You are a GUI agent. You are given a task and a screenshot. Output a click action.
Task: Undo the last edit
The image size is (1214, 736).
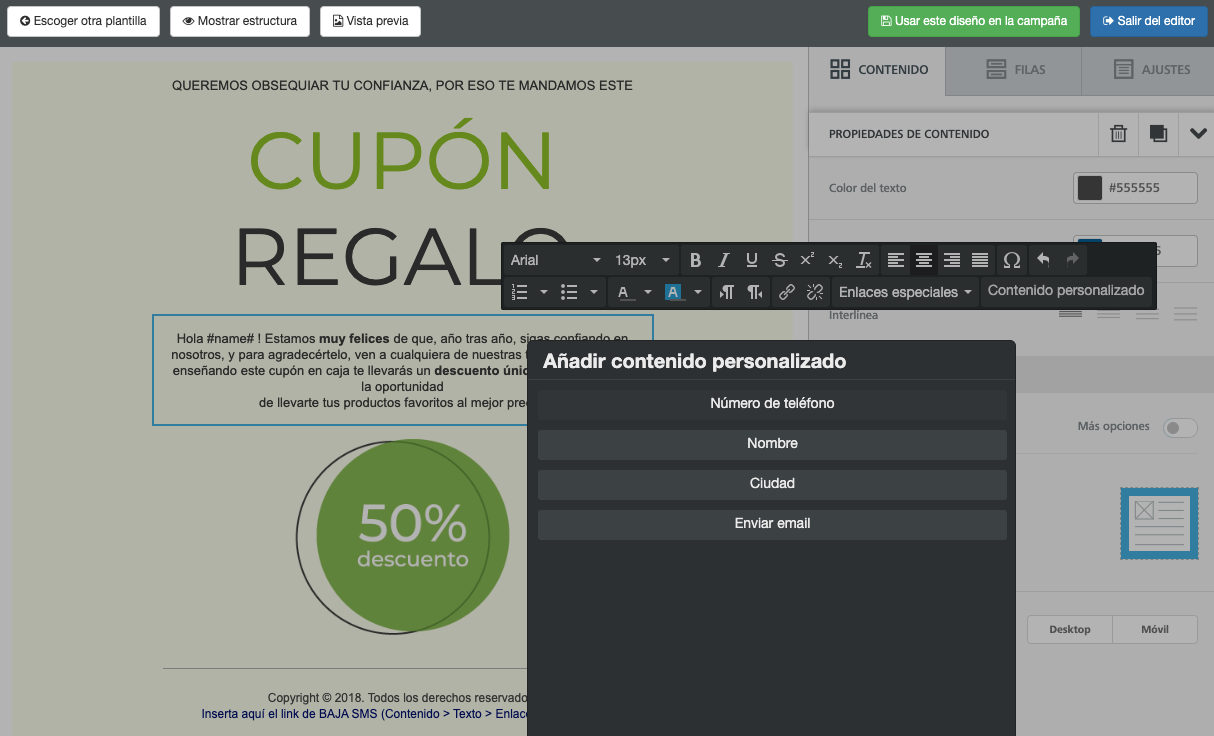pos(1043,260)
